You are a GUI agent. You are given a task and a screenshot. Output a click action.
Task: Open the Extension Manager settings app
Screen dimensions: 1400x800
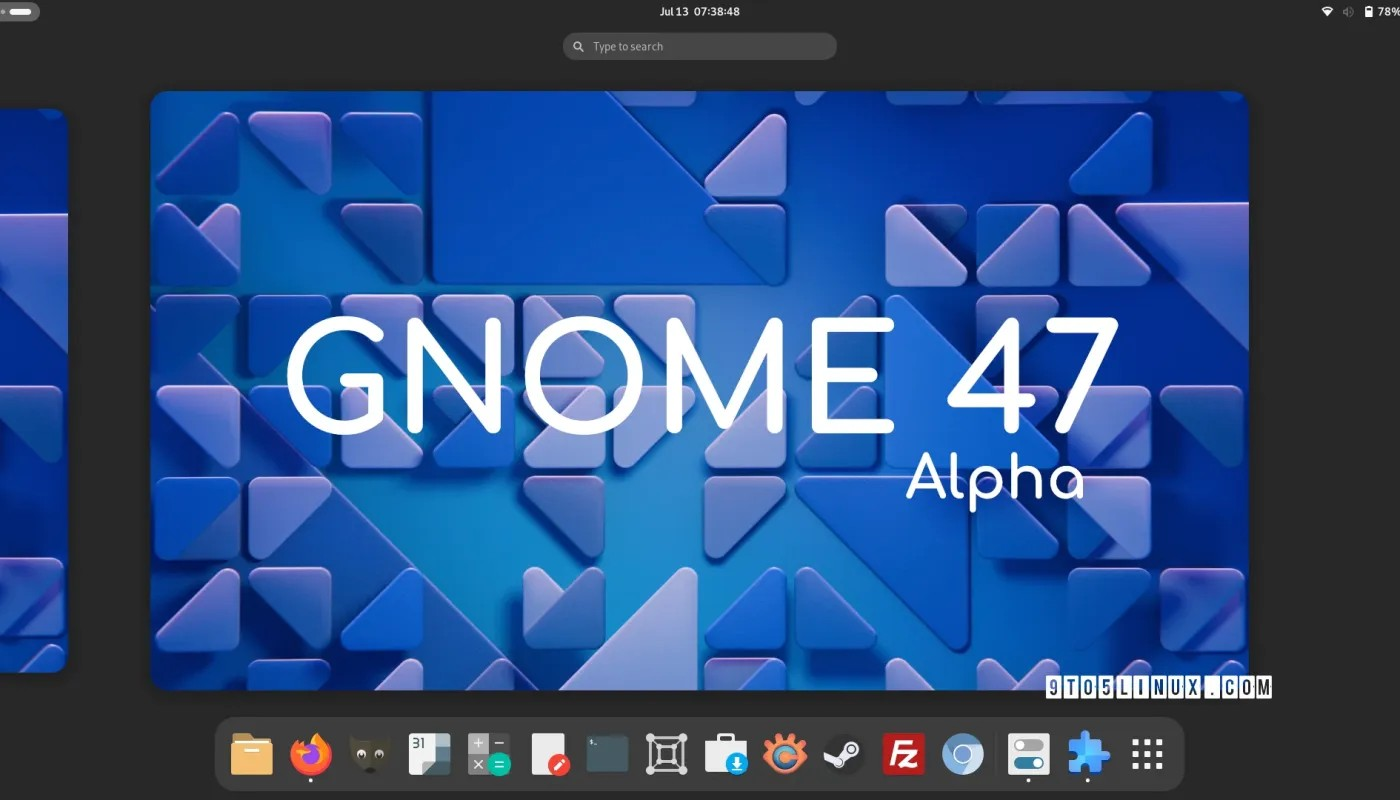(1027, 755)
